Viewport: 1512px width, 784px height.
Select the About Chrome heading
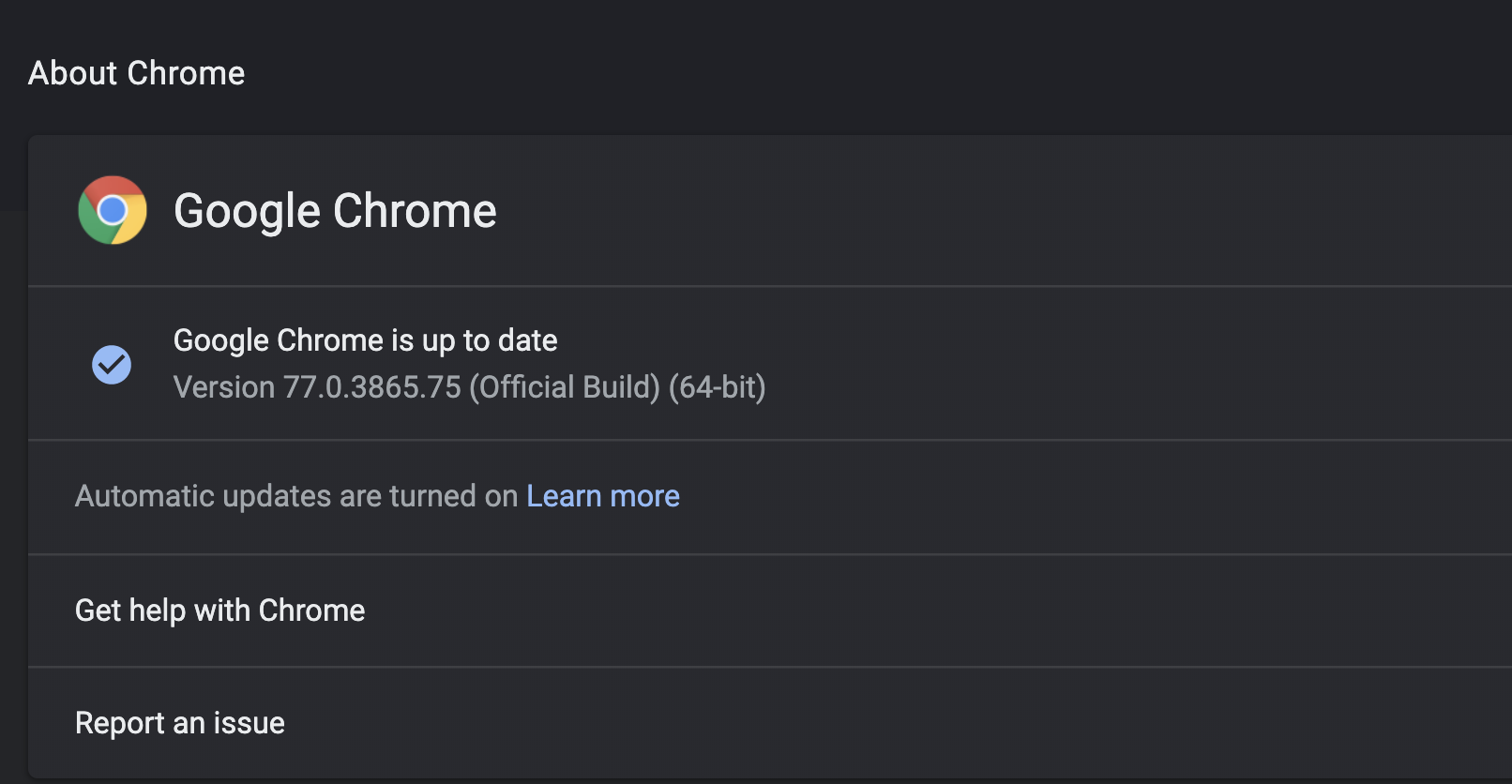pos(136,73)
